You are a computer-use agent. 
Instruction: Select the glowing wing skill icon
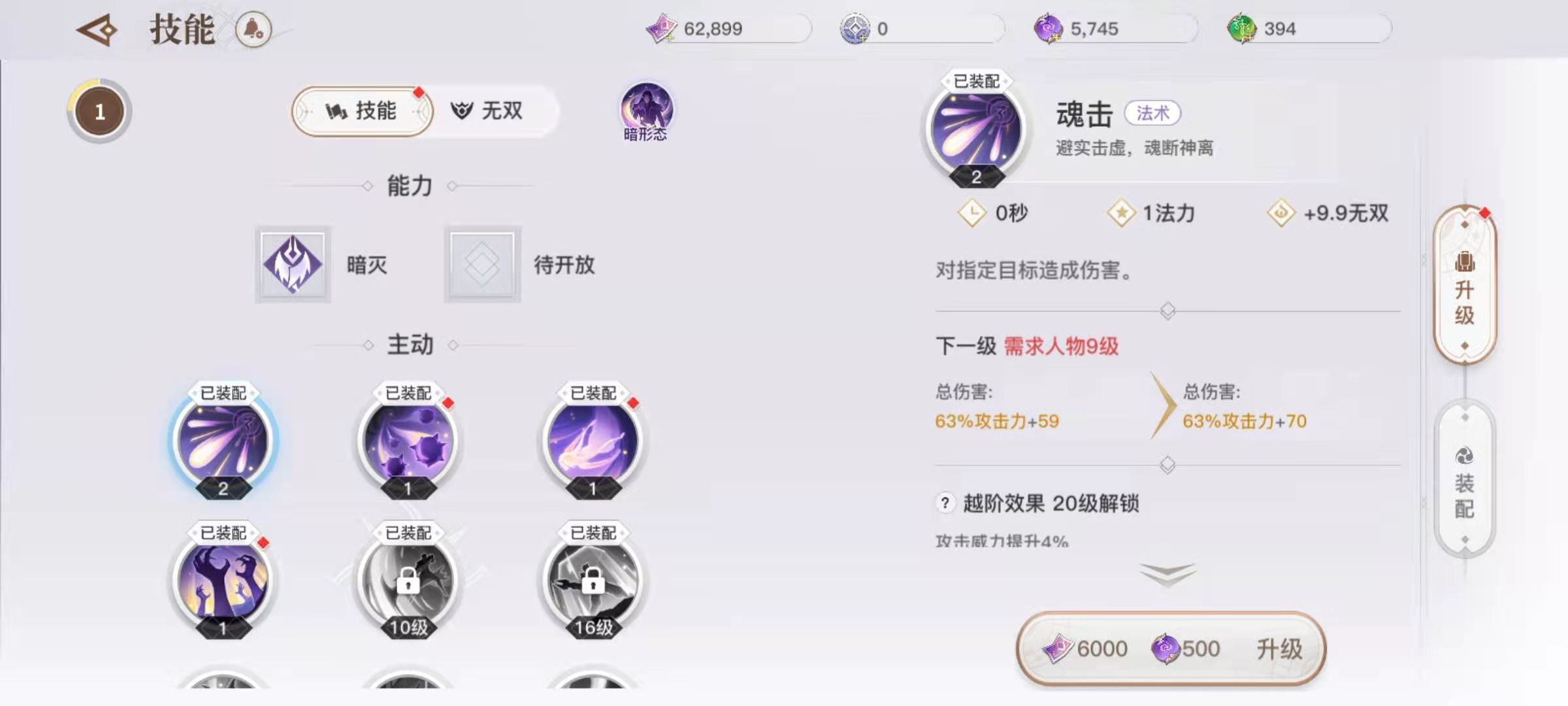(593, 441)
